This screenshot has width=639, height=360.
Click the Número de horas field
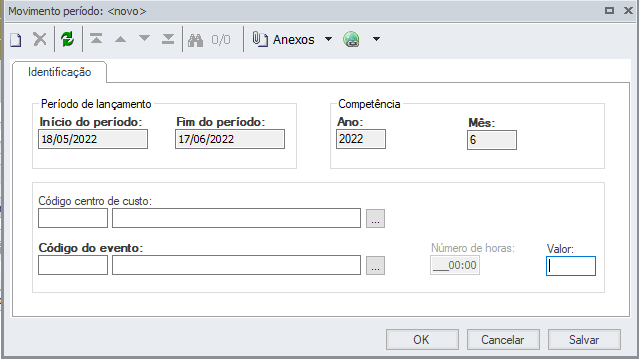[455, 265]
